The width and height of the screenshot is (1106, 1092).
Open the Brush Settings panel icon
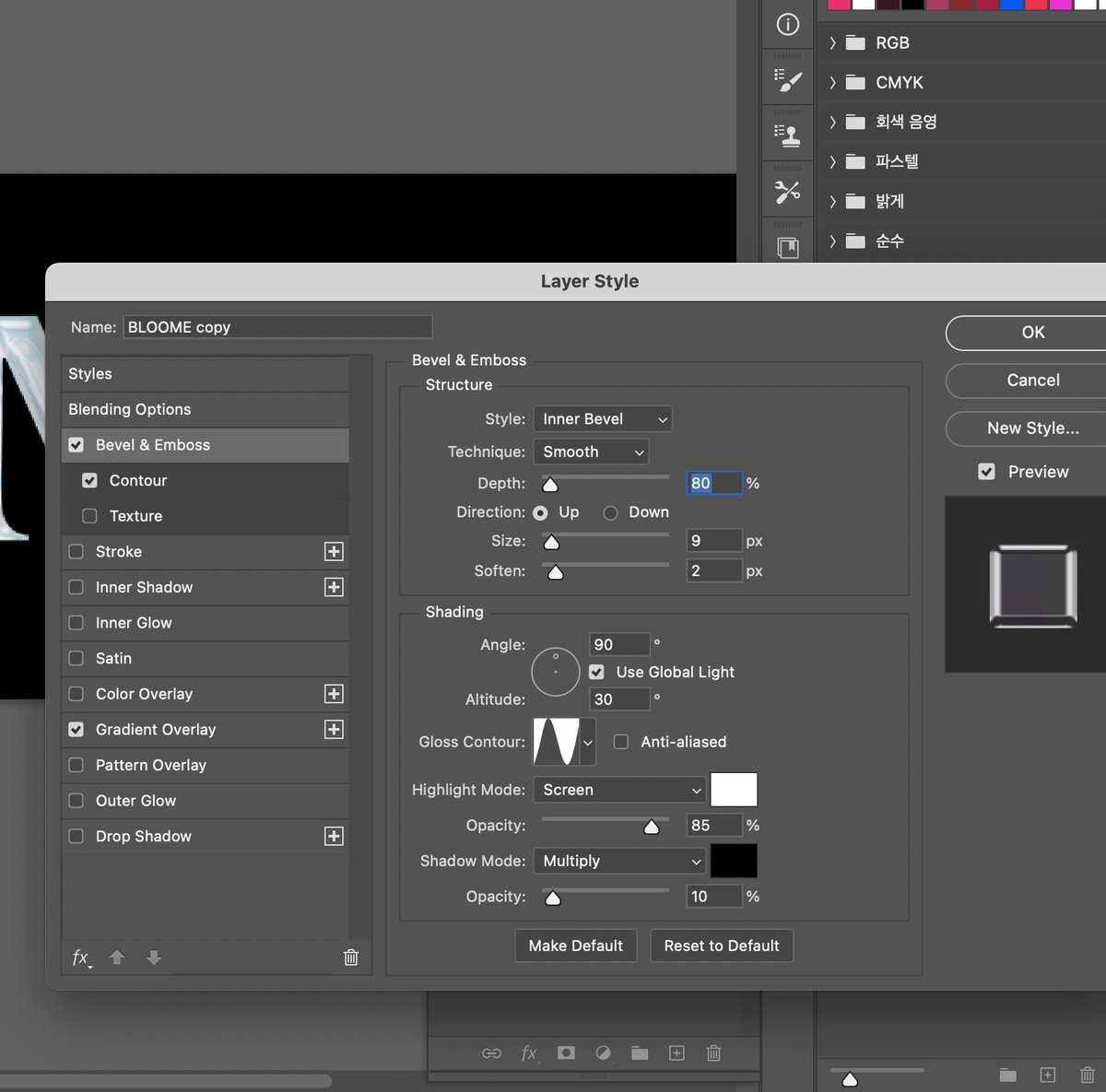[x=788, y=80]
